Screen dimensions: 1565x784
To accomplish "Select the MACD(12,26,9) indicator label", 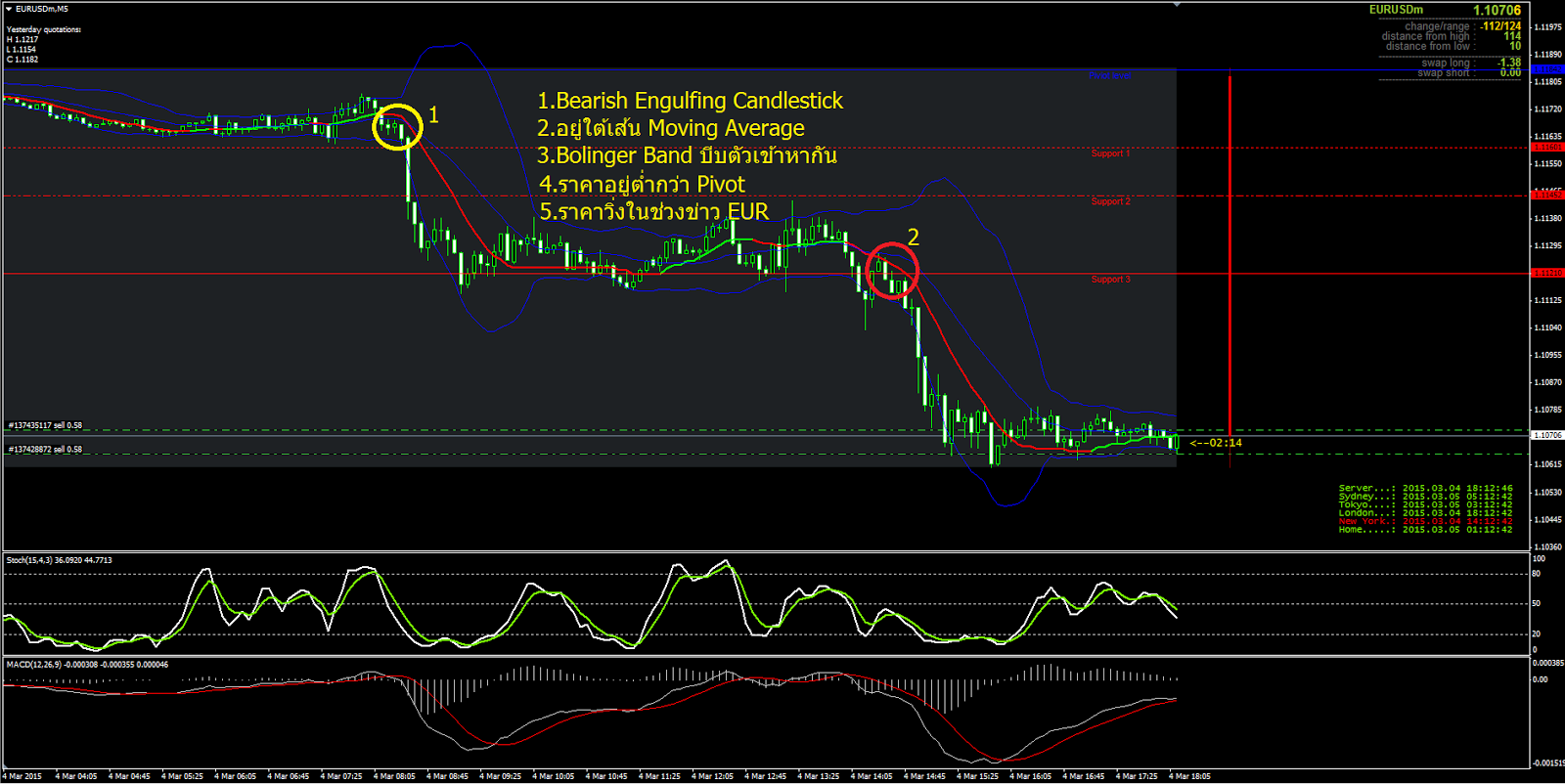I will coord(87,665).
